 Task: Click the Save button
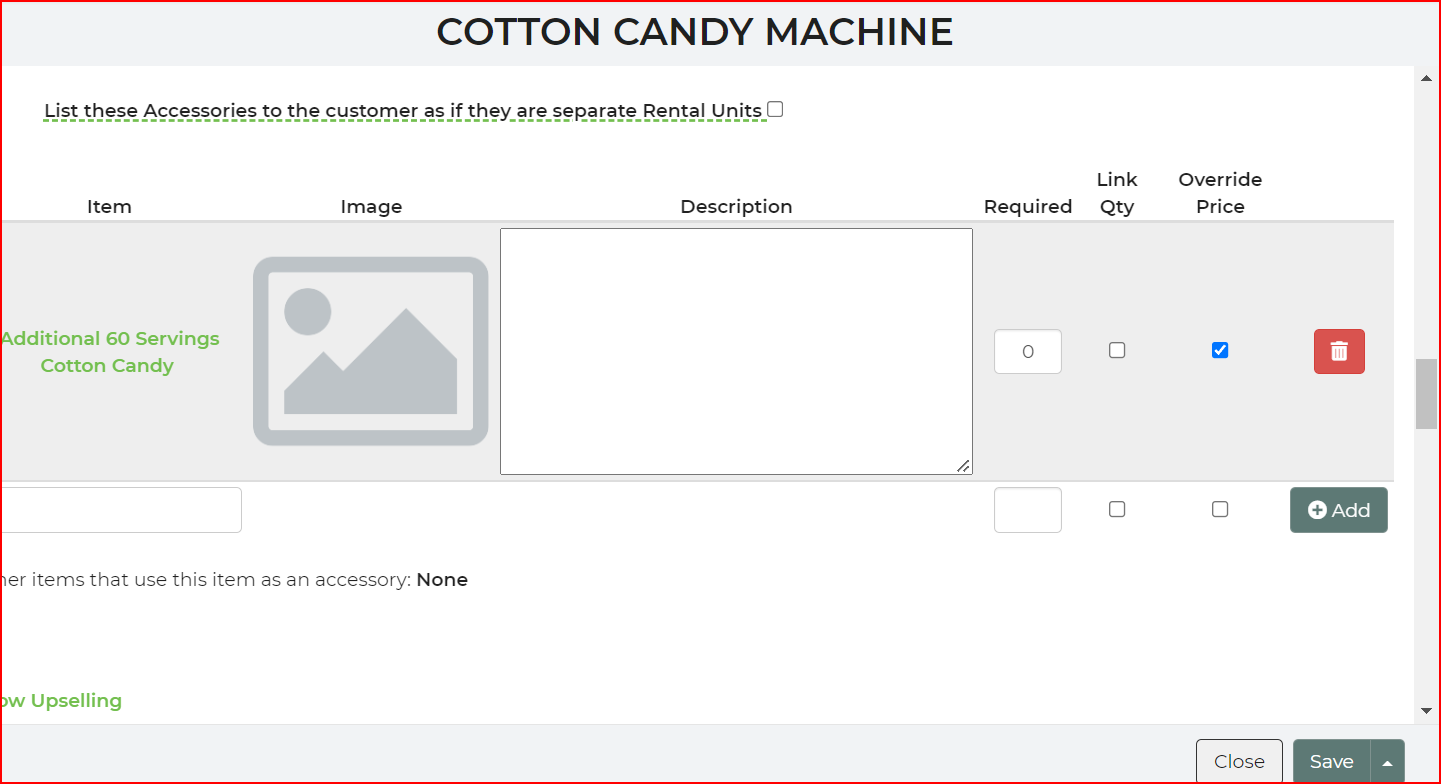1331,762
